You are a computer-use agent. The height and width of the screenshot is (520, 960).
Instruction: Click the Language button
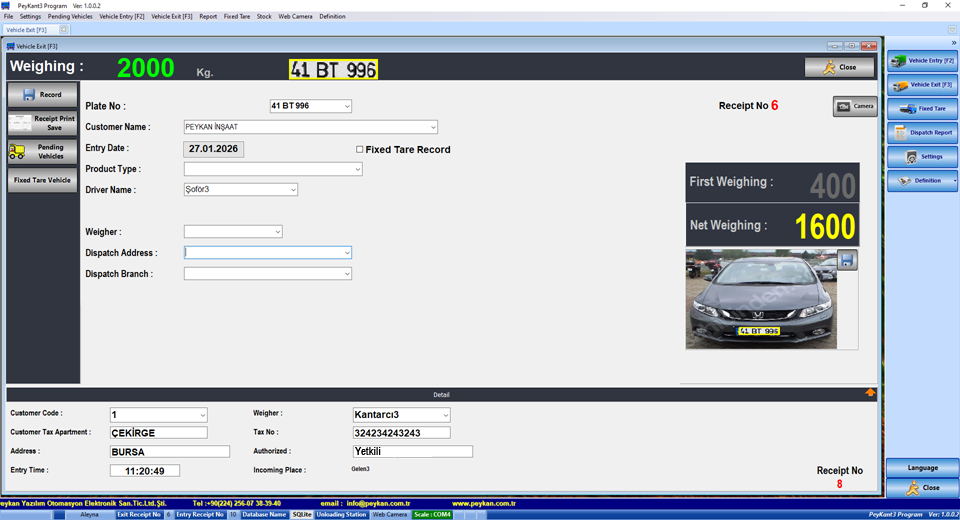[922, 468]
